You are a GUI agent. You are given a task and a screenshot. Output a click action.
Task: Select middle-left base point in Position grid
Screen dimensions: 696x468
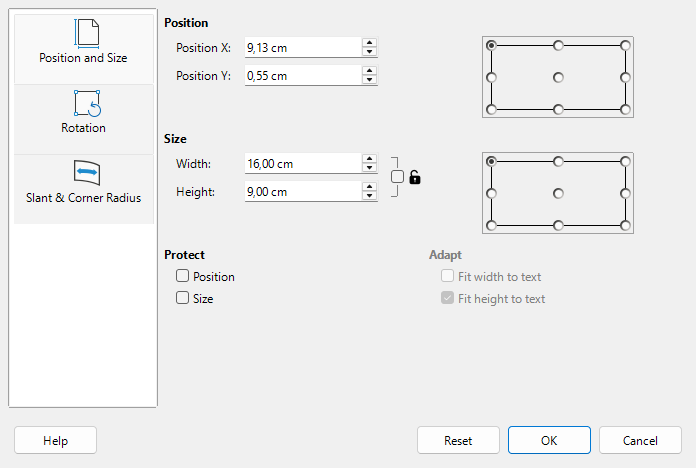[x=491, y=78]
